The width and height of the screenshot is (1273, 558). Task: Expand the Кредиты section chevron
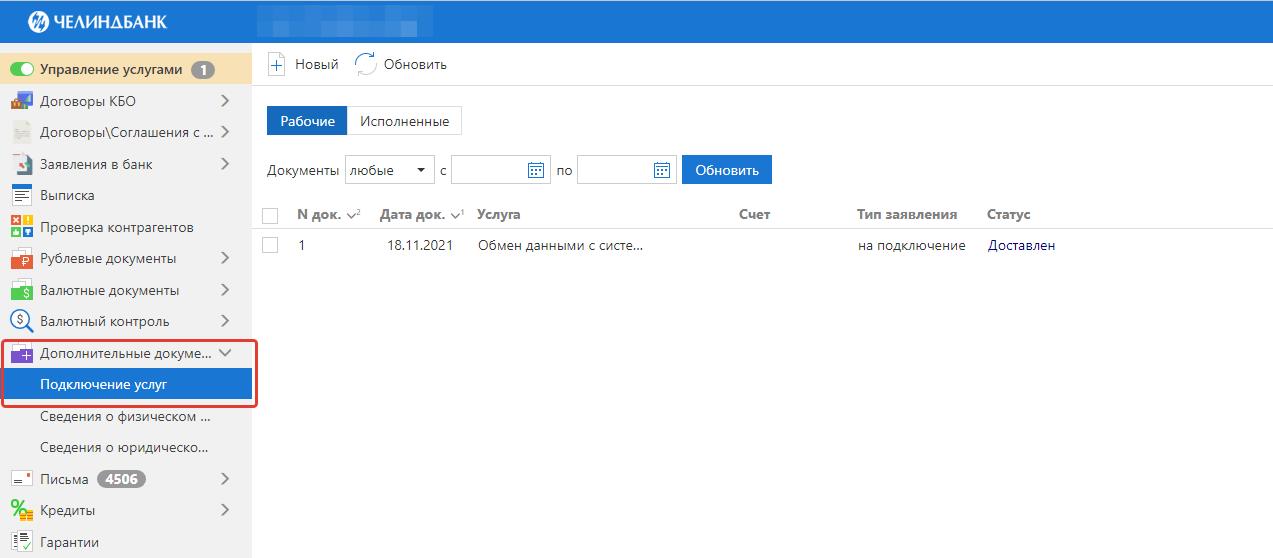pyautogui.click(x=225, y=510)
